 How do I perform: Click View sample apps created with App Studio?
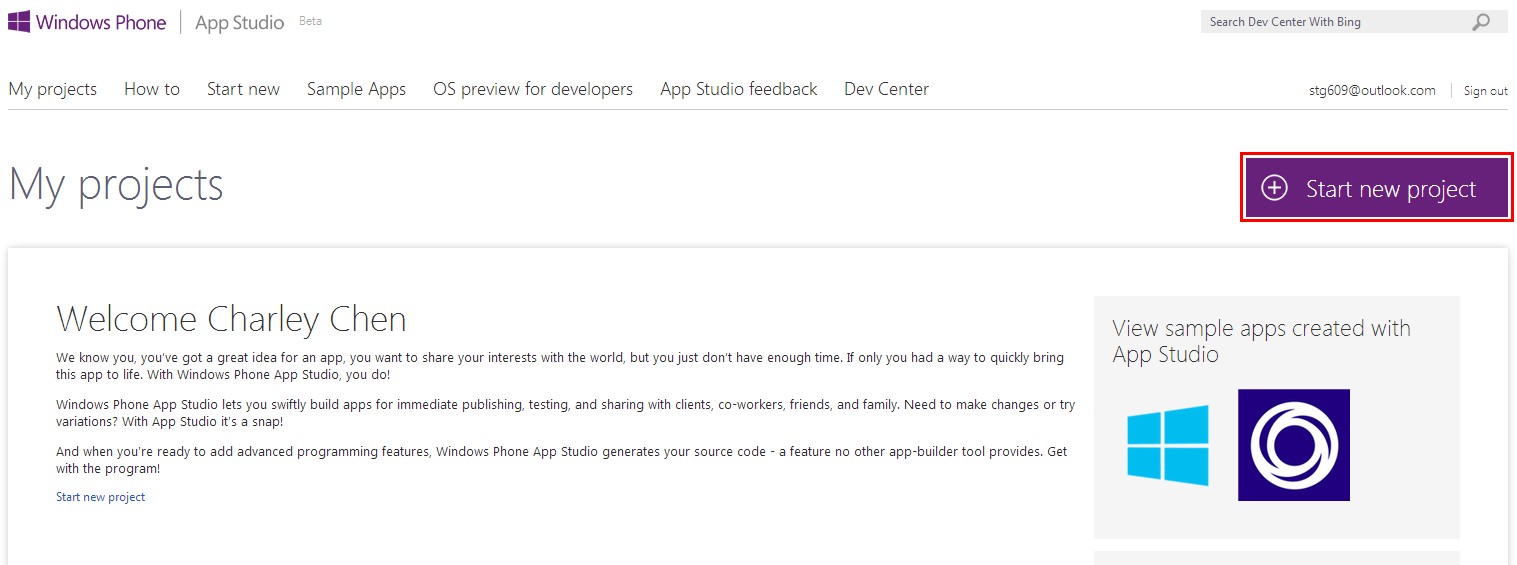pos(1262,341)
